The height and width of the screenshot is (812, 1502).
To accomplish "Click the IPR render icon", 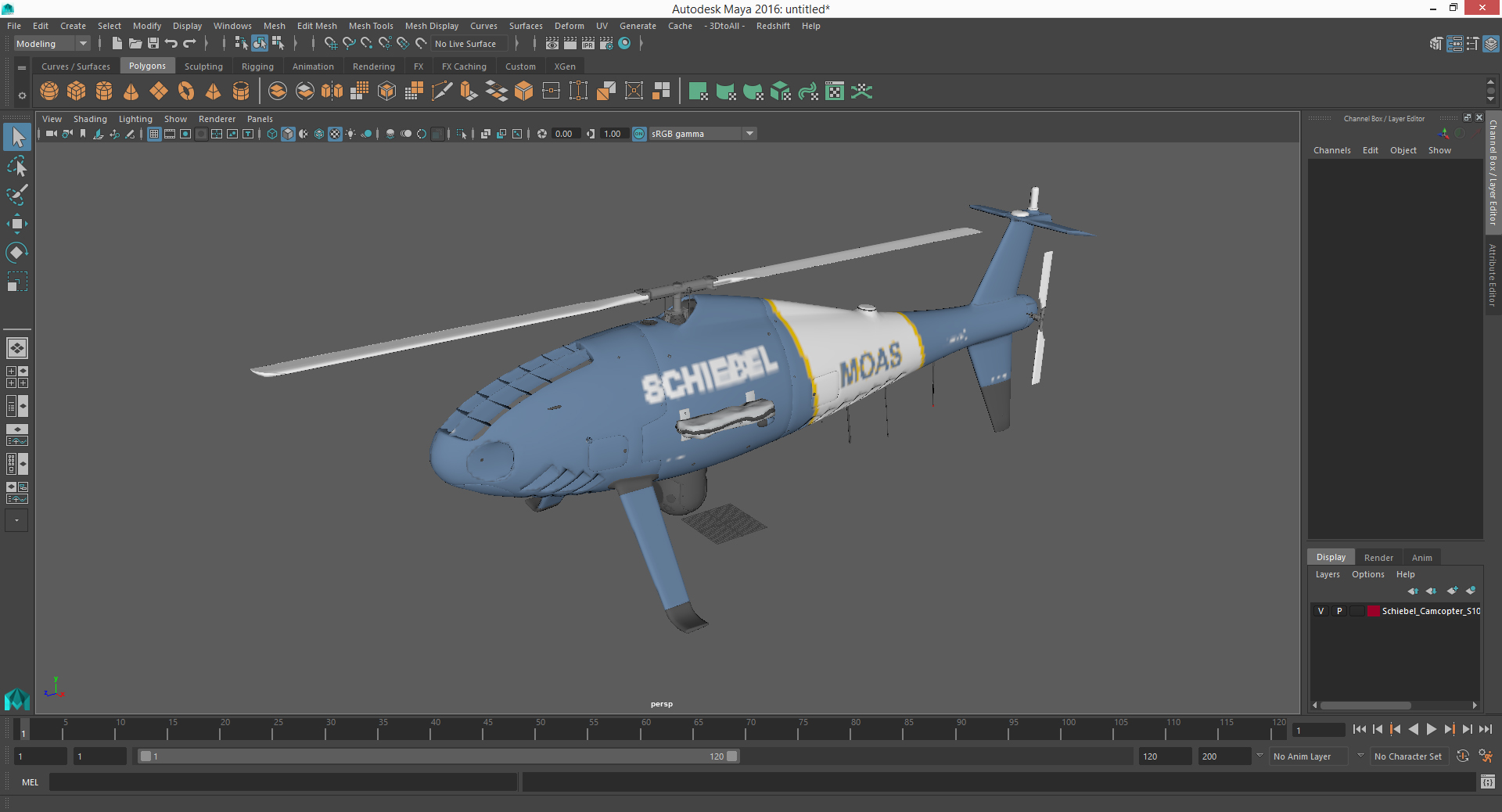I will (x=588, y=44).
